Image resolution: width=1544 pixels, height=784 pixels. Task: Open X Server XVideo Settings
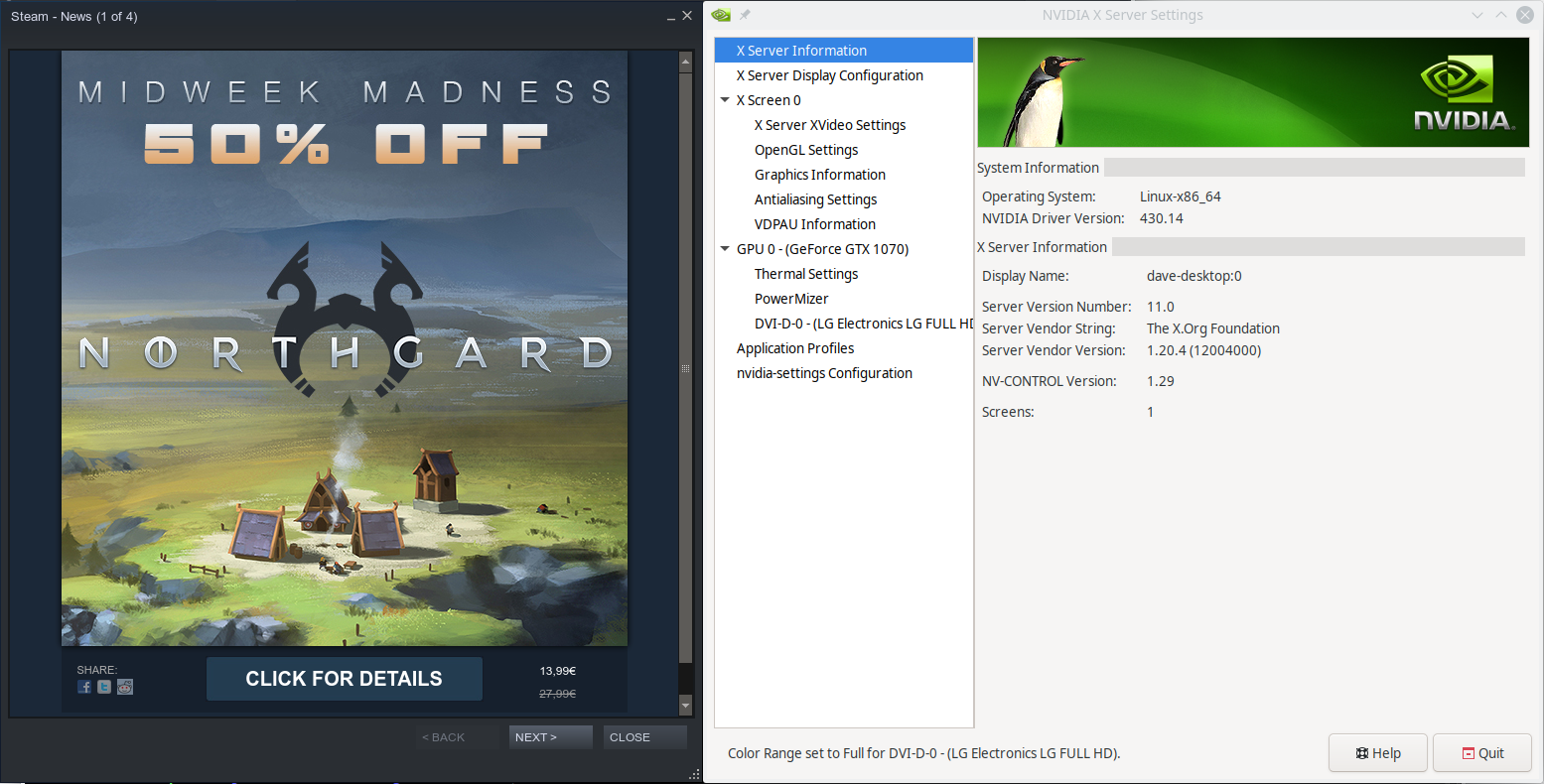[830, 125]
